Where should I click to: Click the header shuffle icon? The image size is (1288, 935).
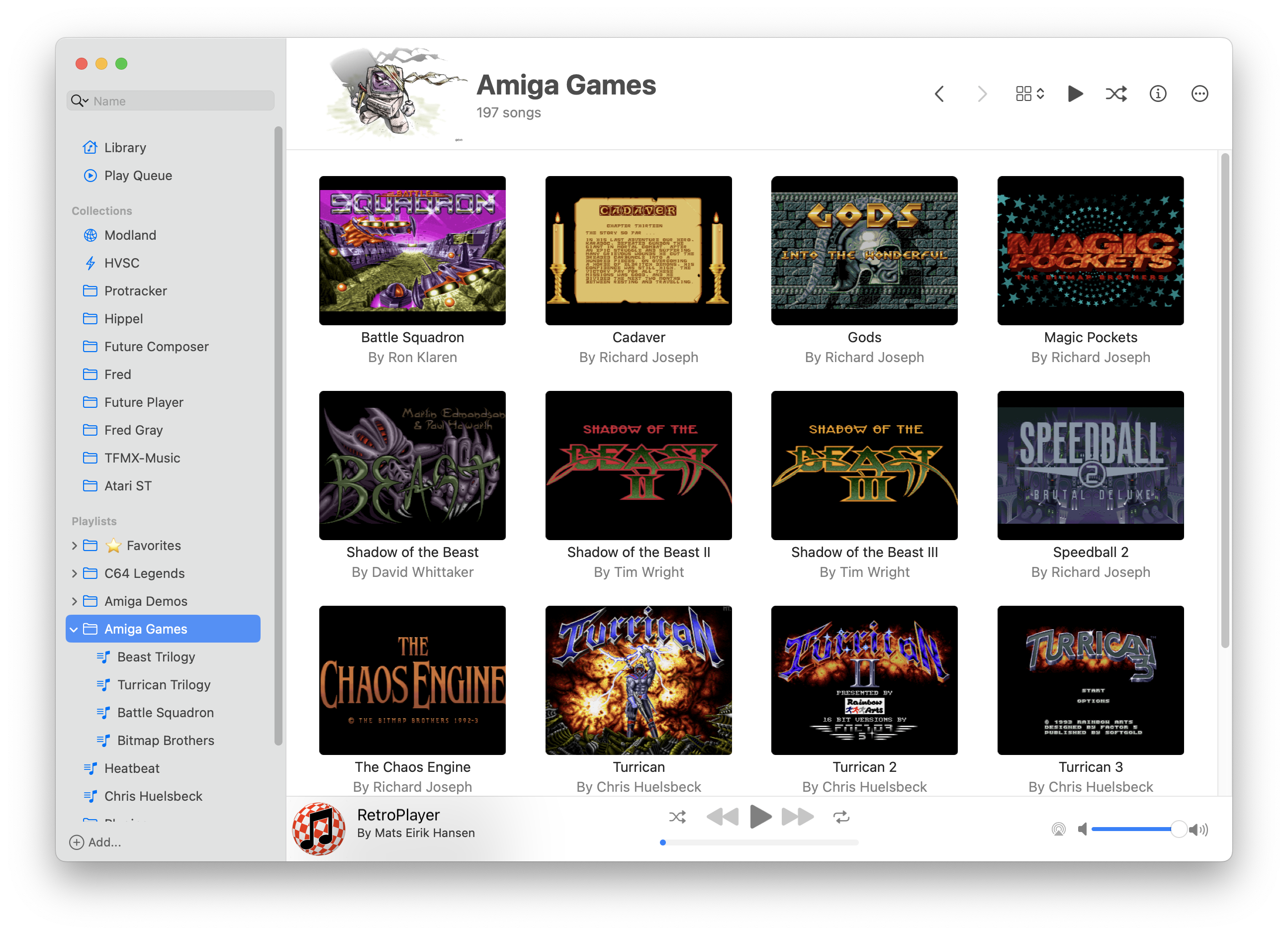tap(1116, 93)
